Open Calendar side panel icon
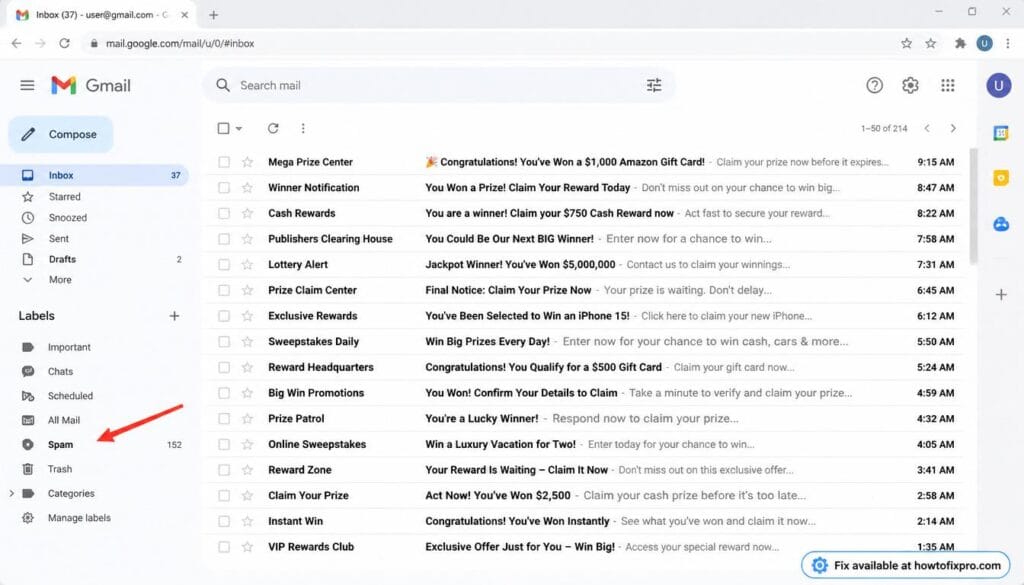This screenshot has width=1024, height=585. [x=1000, y=133]
